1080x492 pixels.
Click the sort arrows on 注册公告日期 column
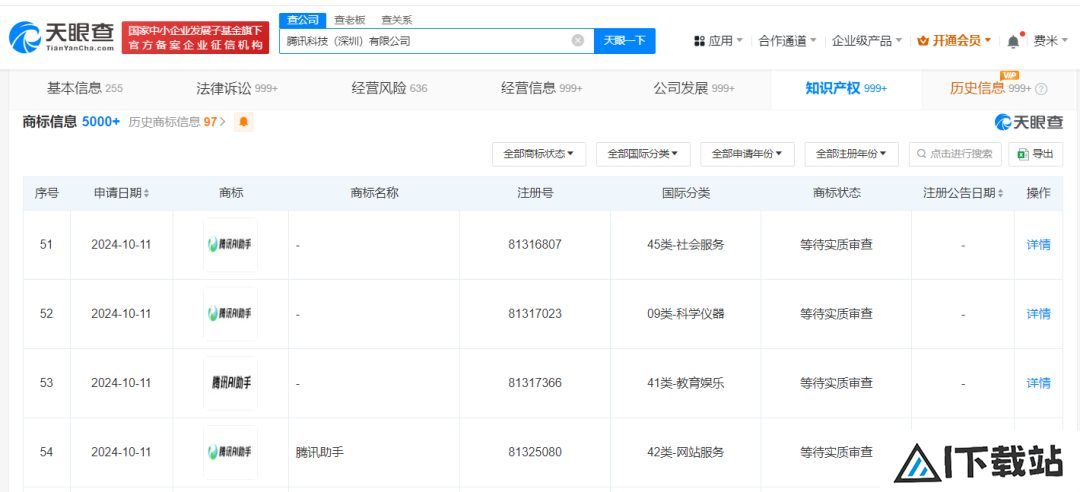(x=1000, y=194)
